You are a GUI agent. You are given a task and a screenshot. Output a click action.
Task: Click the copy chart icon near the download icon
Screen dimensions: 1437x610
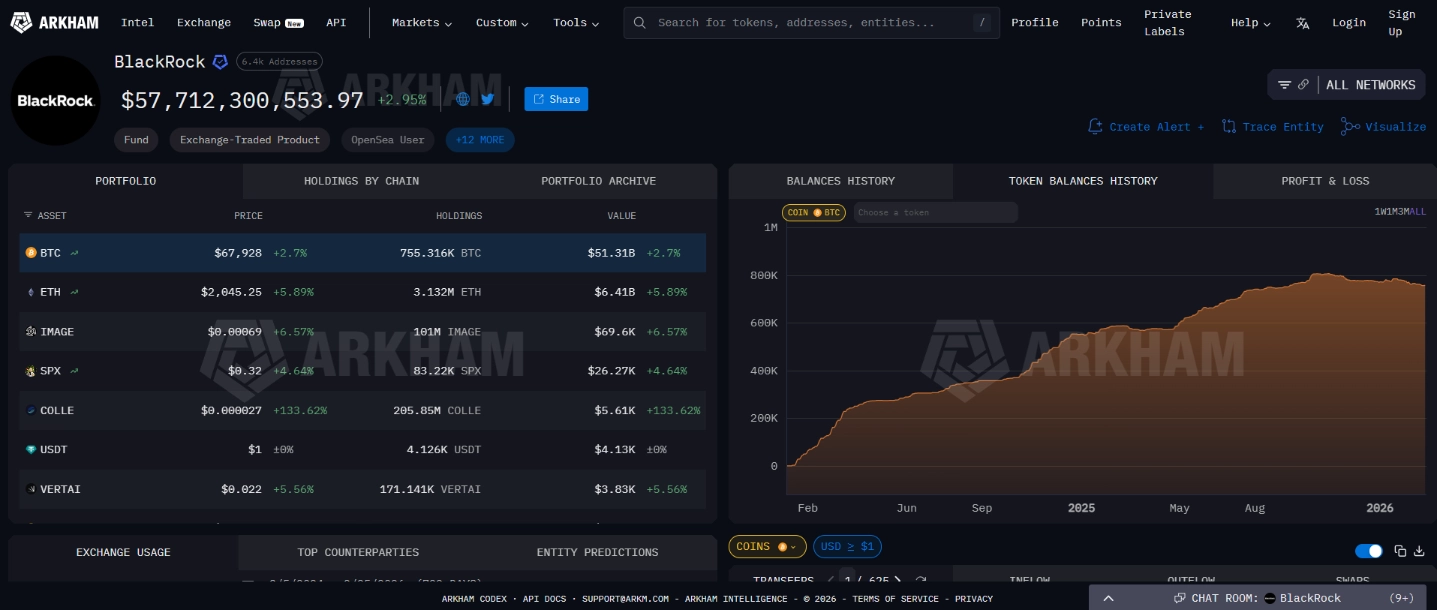click(1400, 551)
